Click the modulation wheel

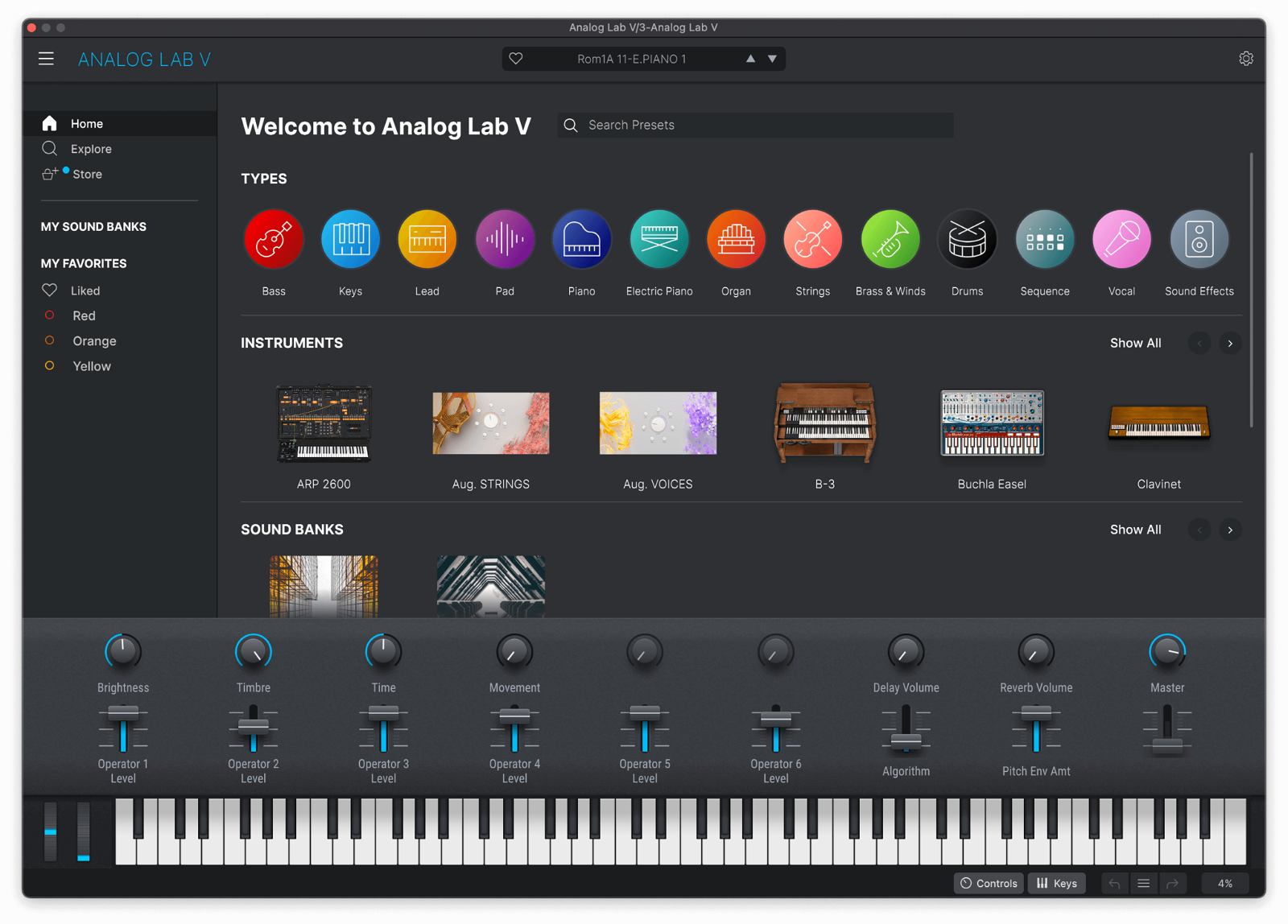pyautogui.click(x=84, y=831)
